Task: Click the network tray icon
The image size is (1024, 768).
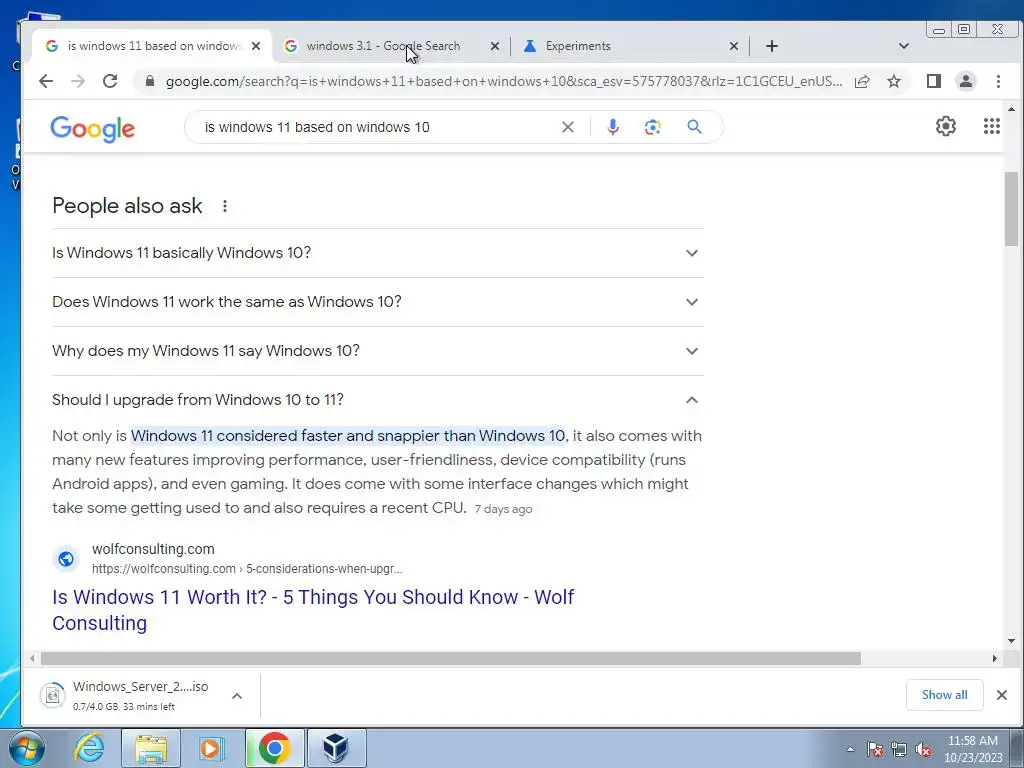Action: [x=899, y=750]
